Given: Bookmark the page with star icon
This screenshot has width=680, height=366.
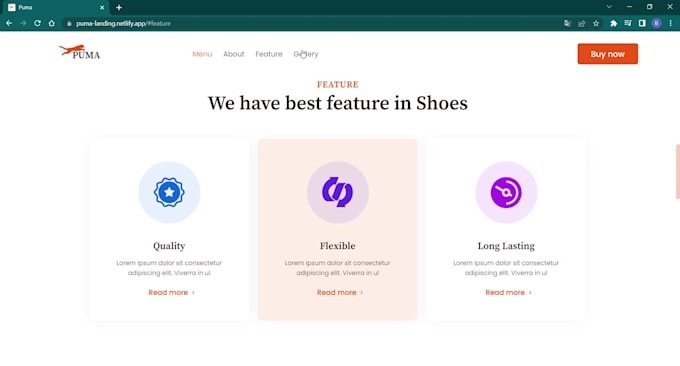Looking at the screenshot, I should tap(596, 23).
